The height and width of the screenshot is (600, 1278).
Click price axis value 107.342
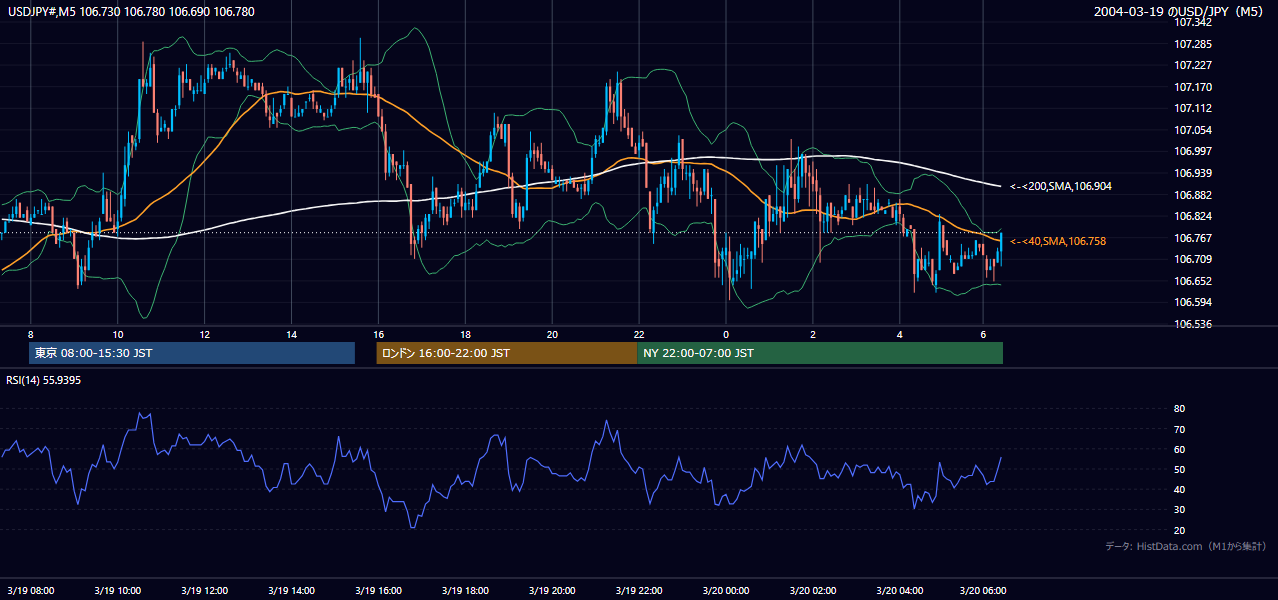(x=1193, y=22)
